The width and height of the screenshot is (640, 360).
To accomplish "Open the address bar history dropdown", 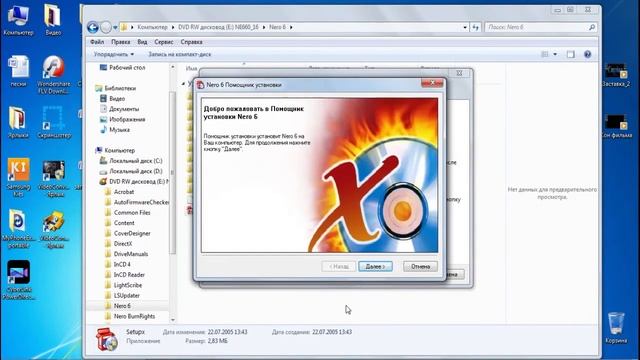I will [465, 27].
